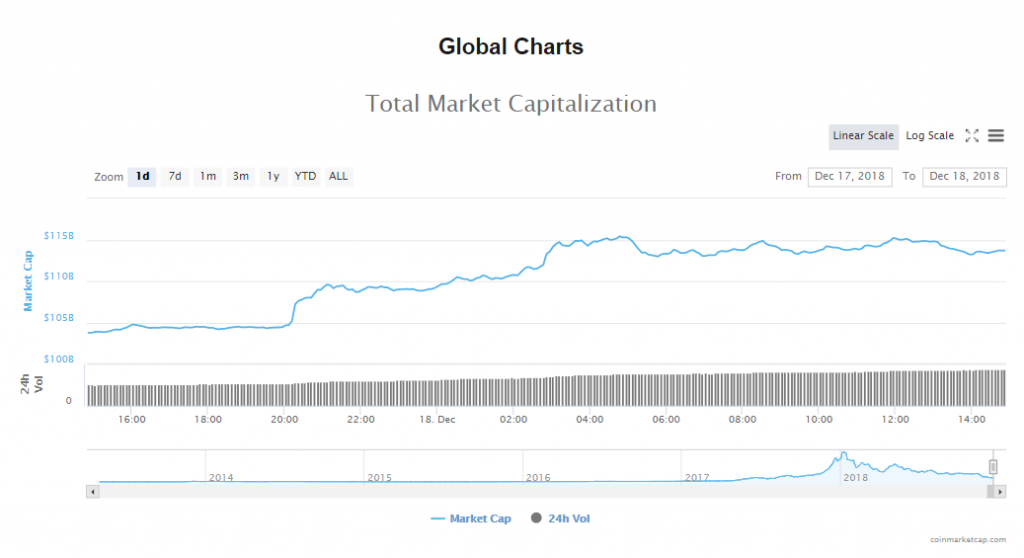Select the 1d zoom range
Viewport: 1024px width, 558px height.
(x=142, y=177)
